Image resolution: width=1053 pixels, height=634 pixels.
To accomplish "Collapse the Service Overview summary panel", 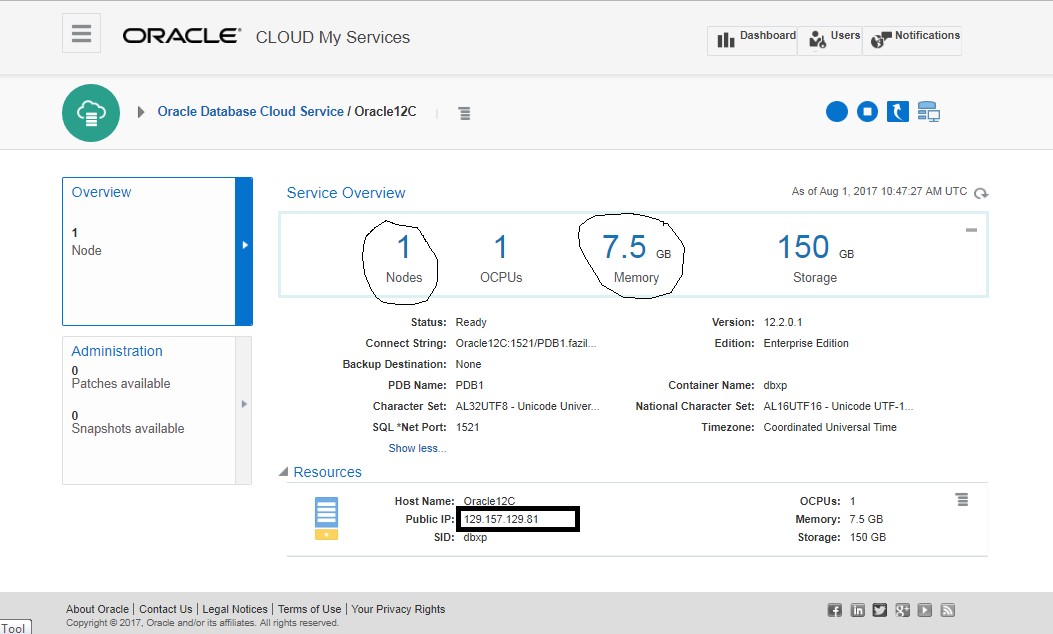I will tap(970, 230).
